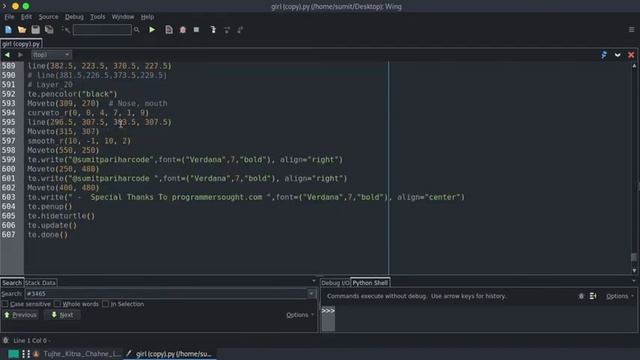640x360 pixels.
Task: Close the editor with the red X icon
Action: coord(631,55)
